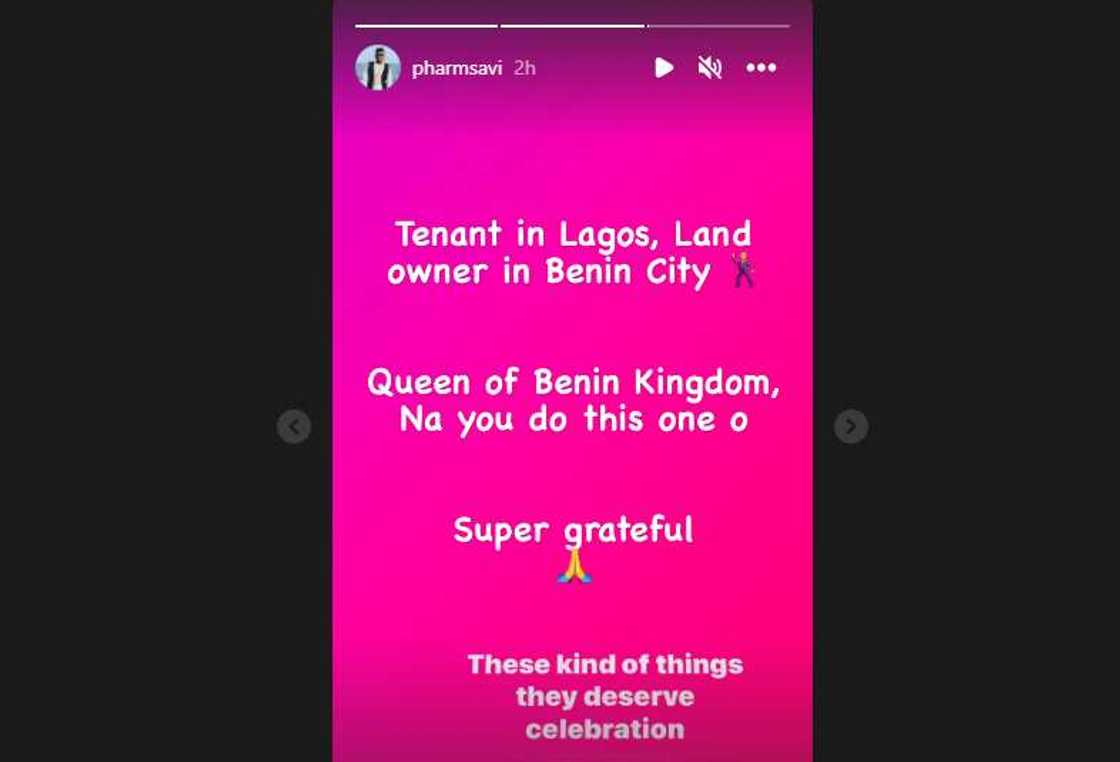Go to the previous story arrow

[294, 426]
